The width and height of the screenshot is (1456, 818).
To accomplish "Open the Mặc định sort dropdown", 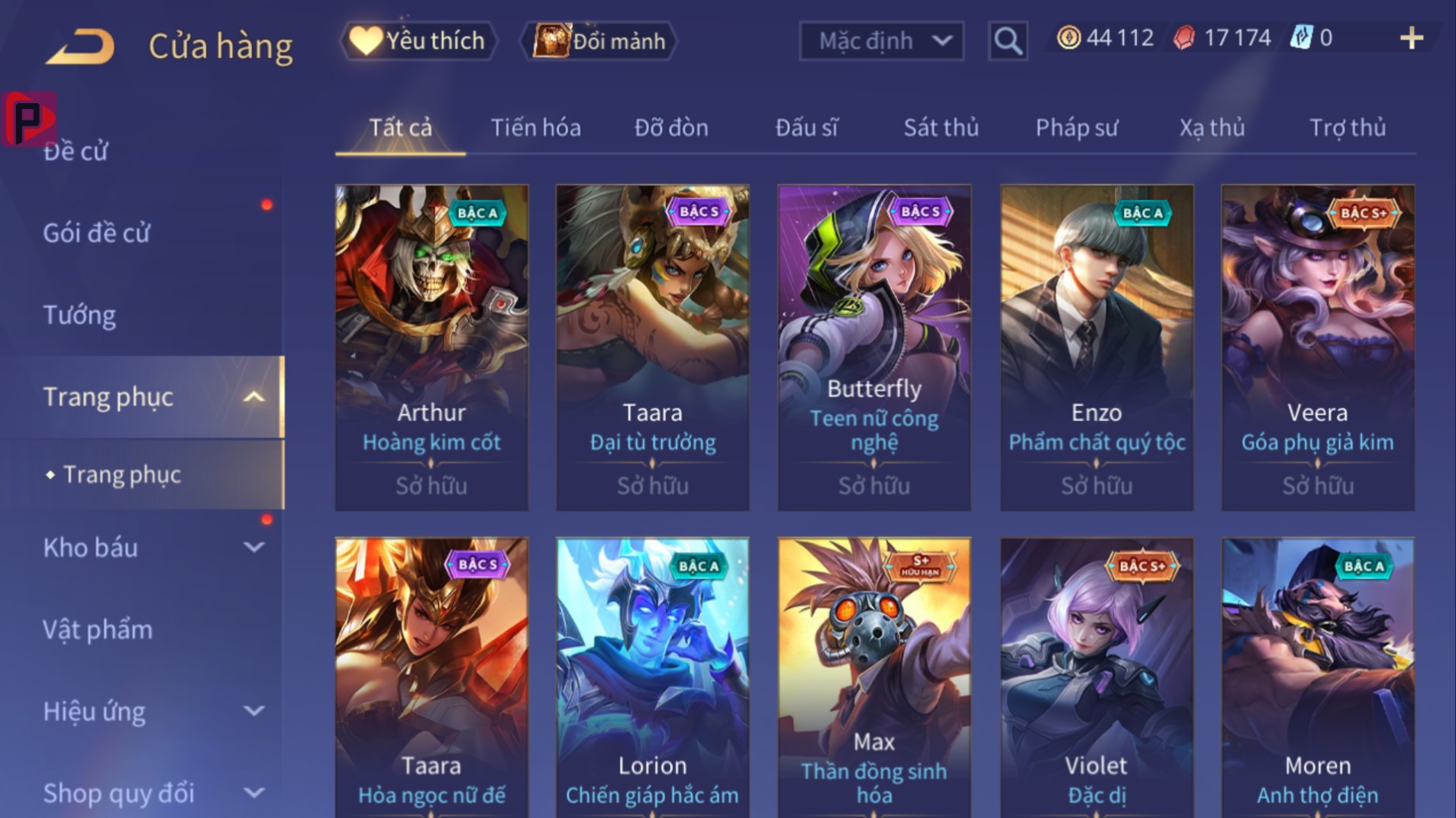I will 881,40.
